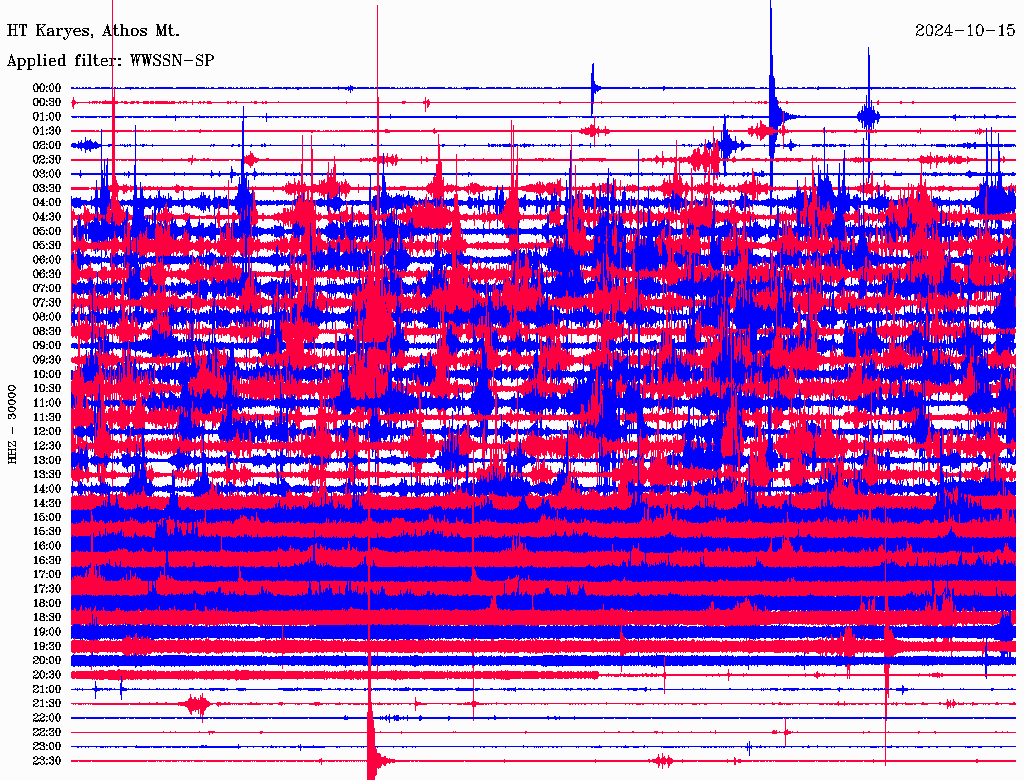Click the '15:00' time label
This screenshot has height=780, width=1024.
tap(47, 517)
